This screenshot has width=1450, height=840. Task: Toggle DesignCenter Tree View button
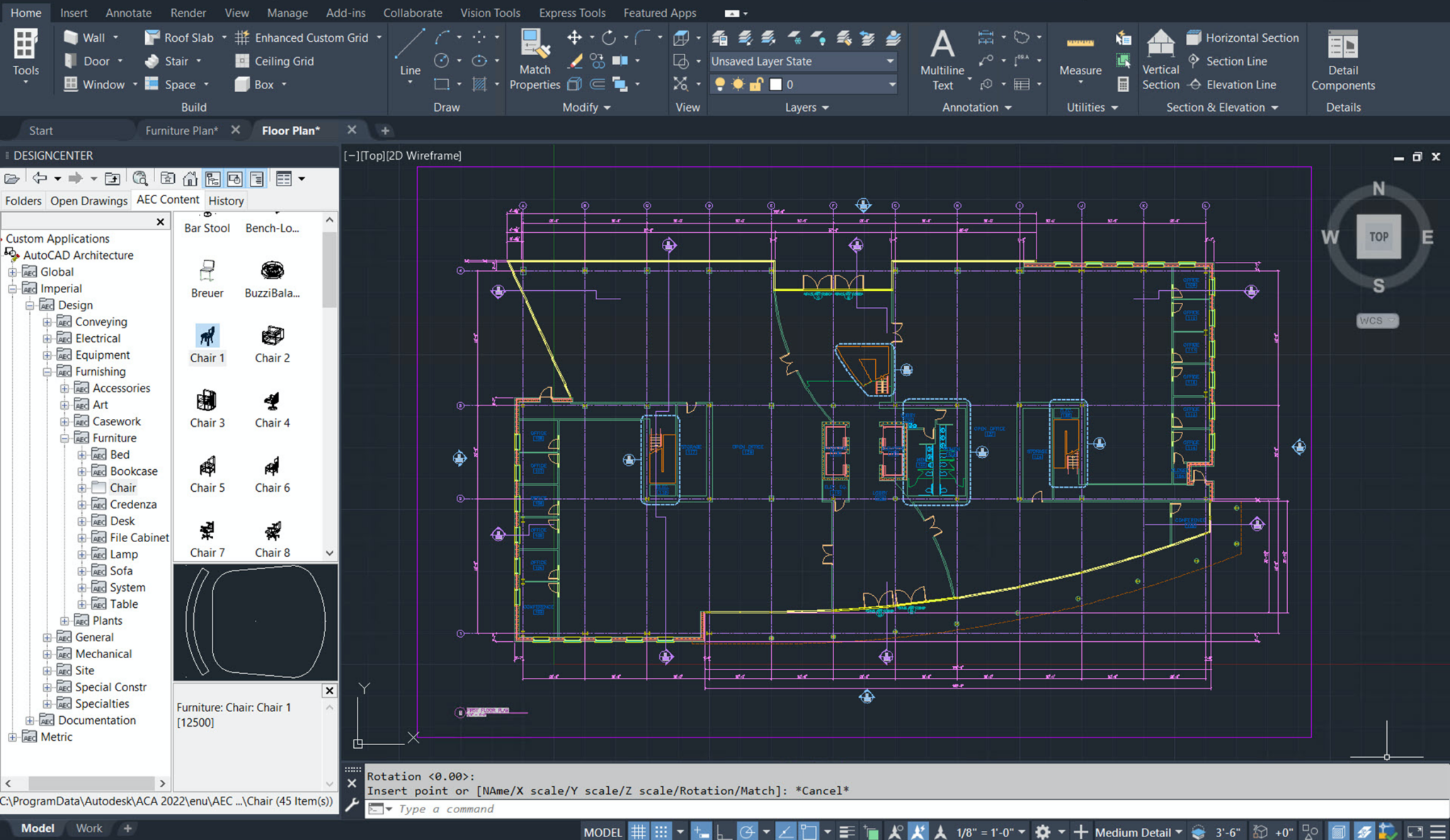click(212, 179)
